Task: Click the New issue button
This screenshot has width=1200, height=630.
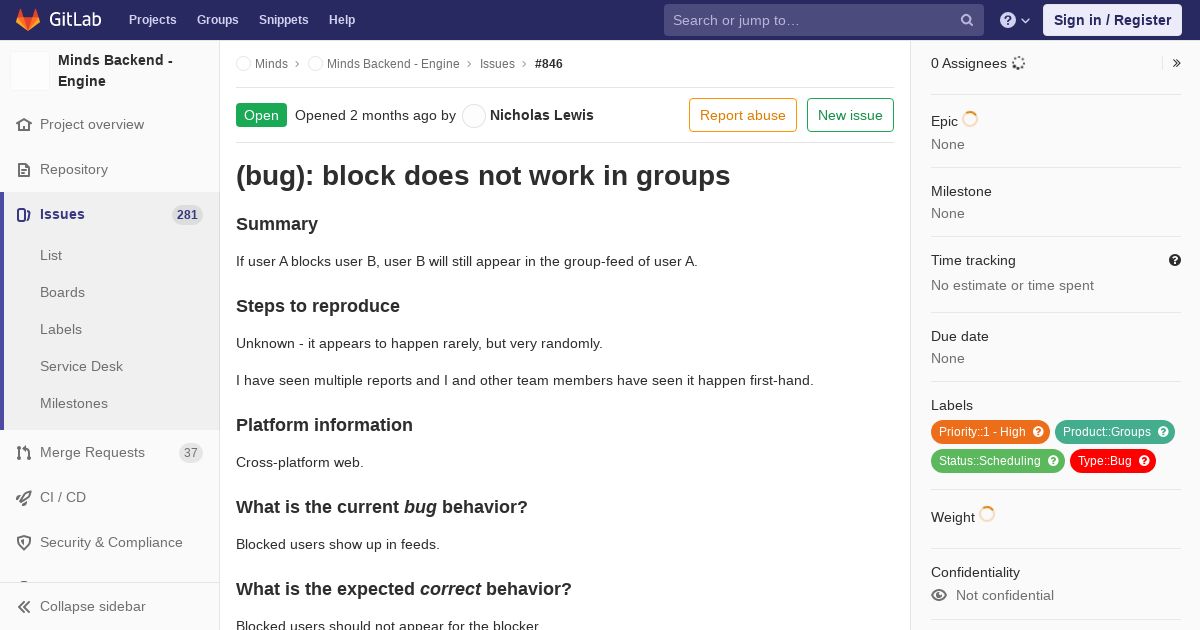Action: [850, 115]
